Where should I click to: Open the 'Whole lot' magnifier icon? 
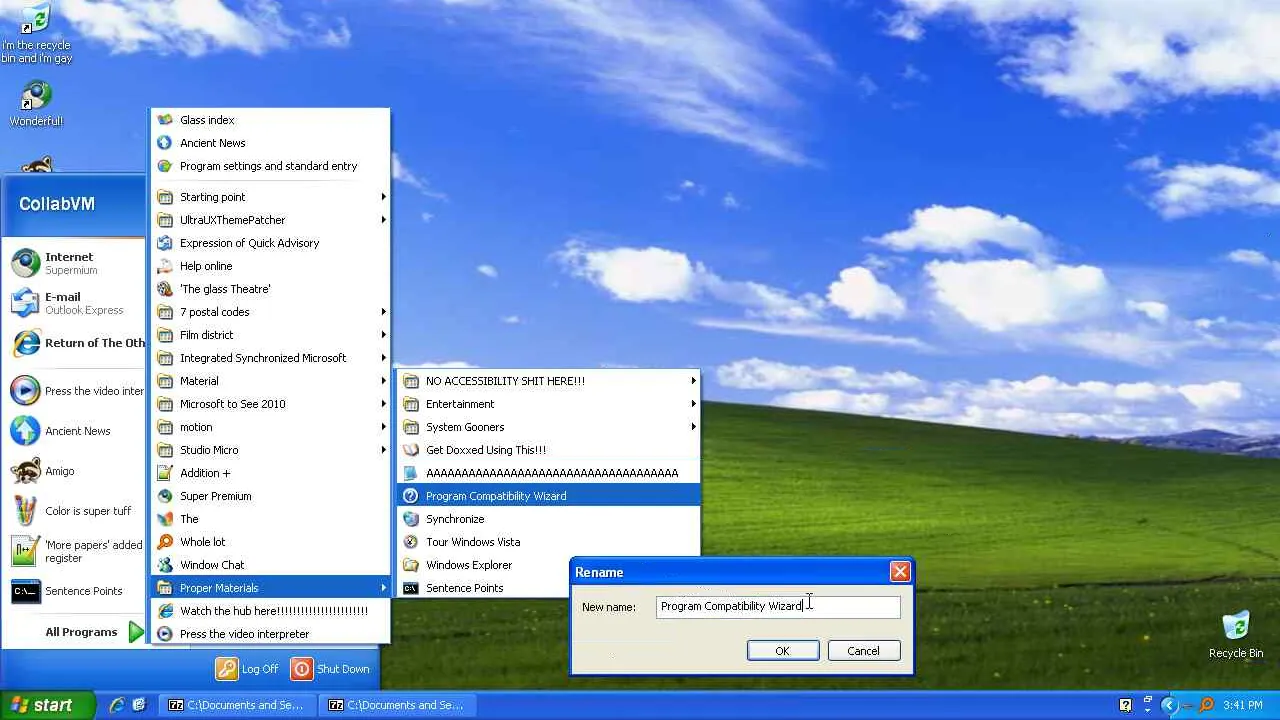165,542
